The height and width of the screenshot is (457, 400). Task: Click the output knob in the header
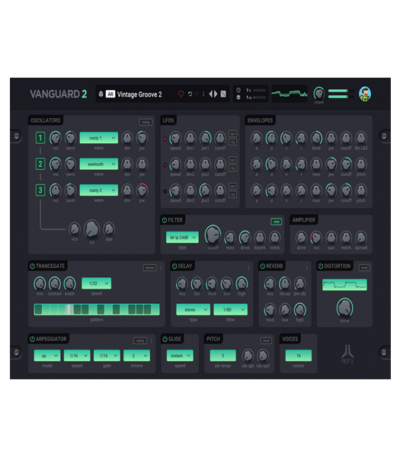tap(319, 93)
